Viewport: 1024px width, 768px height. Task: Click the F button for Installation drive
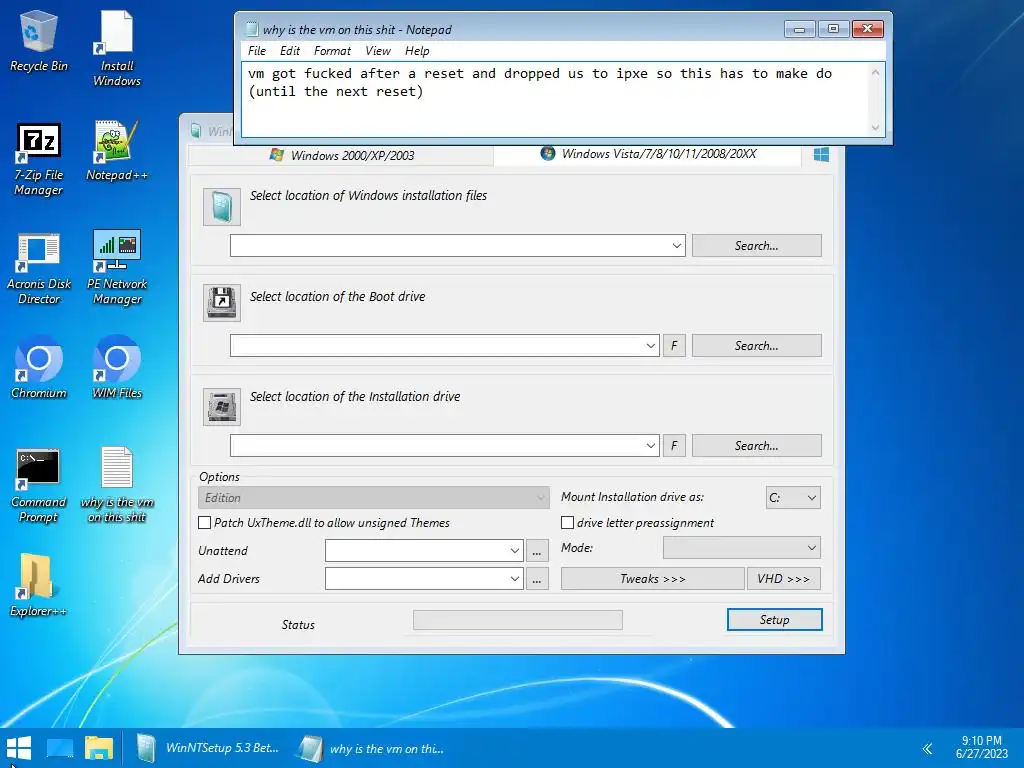(674, 445)
